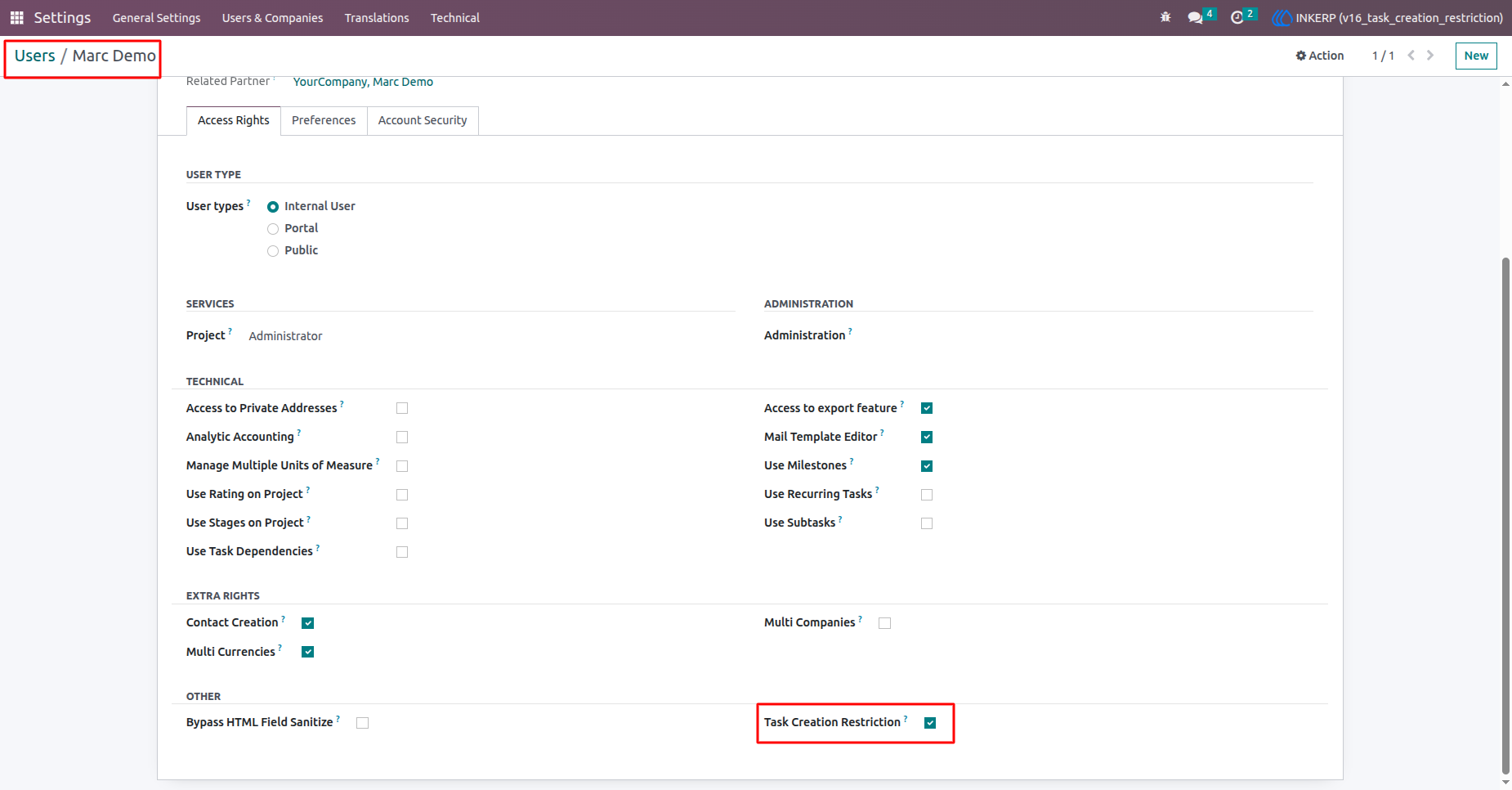Screen dimensions: 1512x790
Task: Open Technical menu
Action: 455,18
